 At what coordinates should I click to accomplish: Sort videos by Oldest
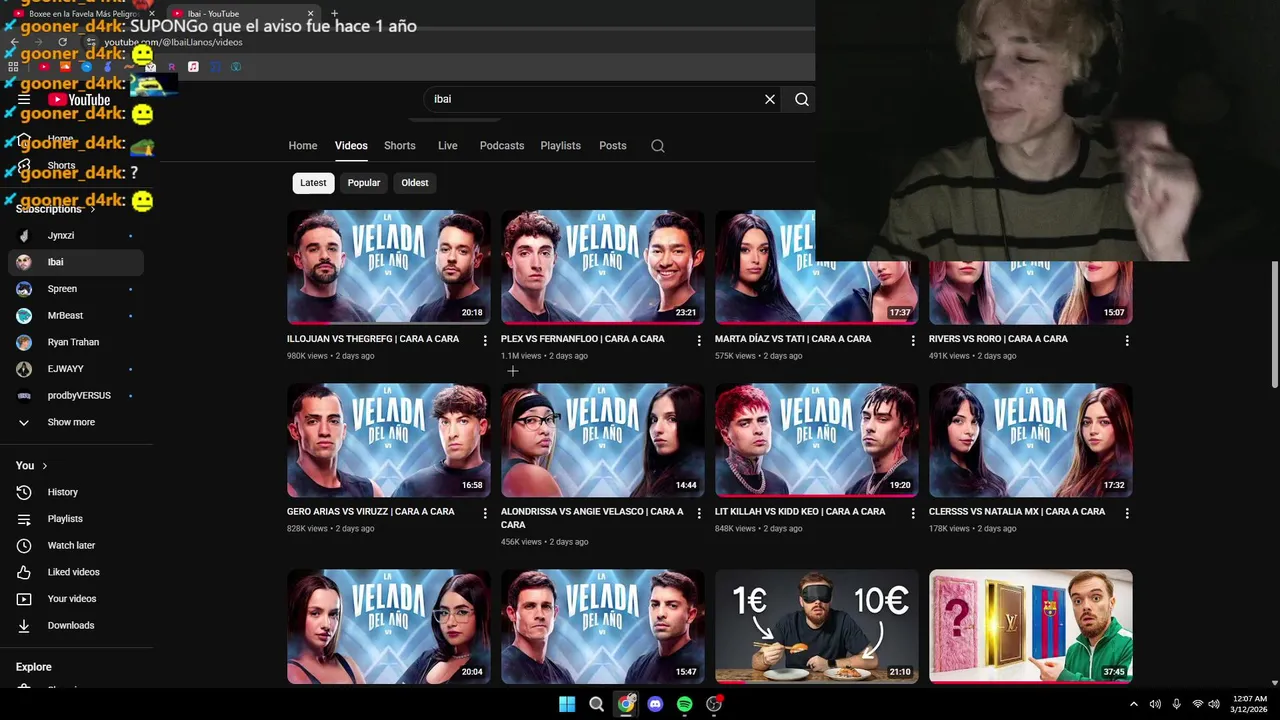point(415,183)
